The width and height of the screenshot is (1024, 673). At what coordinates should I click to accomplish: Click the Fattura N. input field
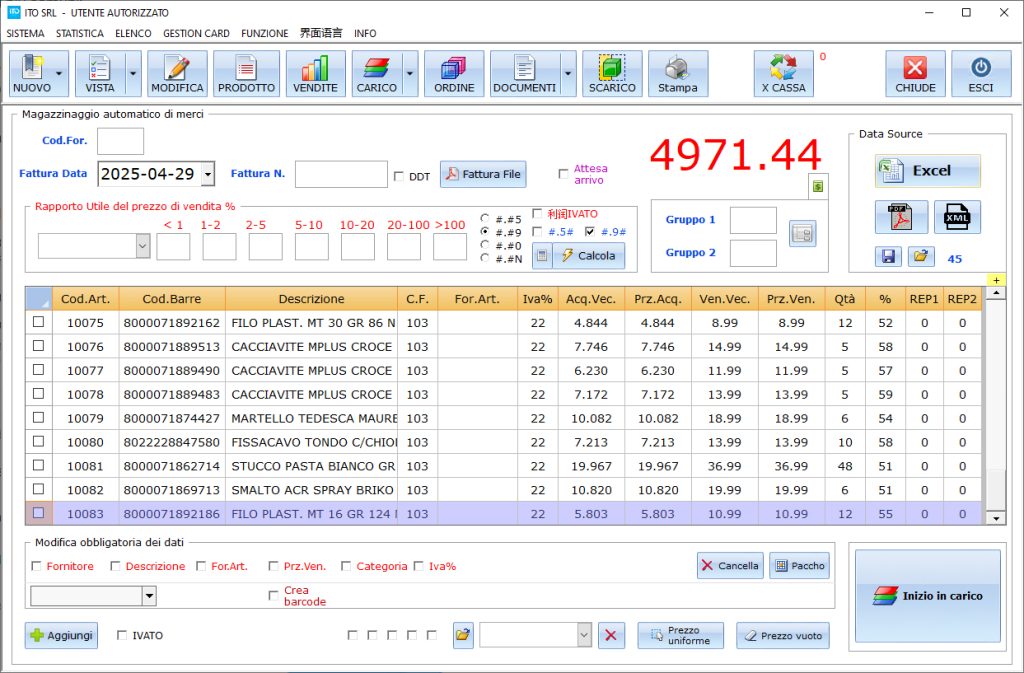(x=341, y=174)
